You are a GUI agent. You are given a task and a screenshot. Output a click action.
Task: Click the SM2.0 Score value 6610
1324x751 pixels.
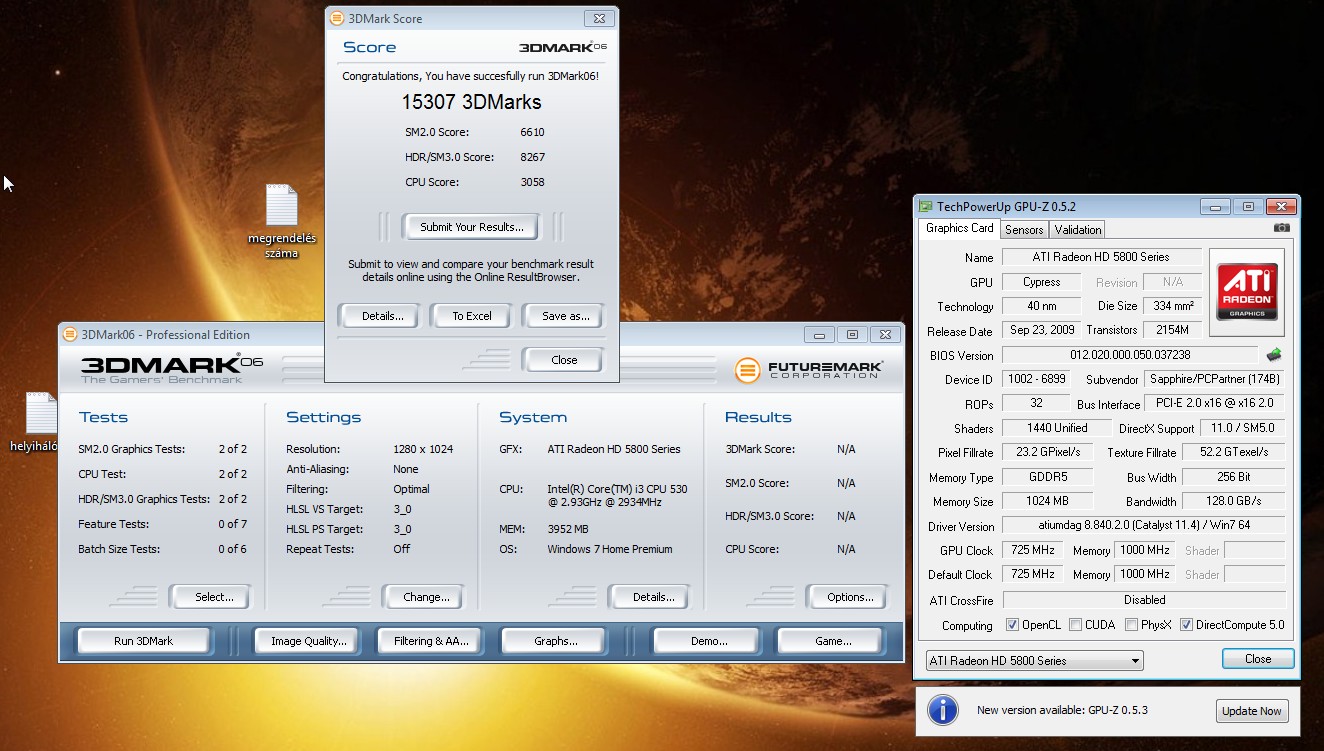532,132
